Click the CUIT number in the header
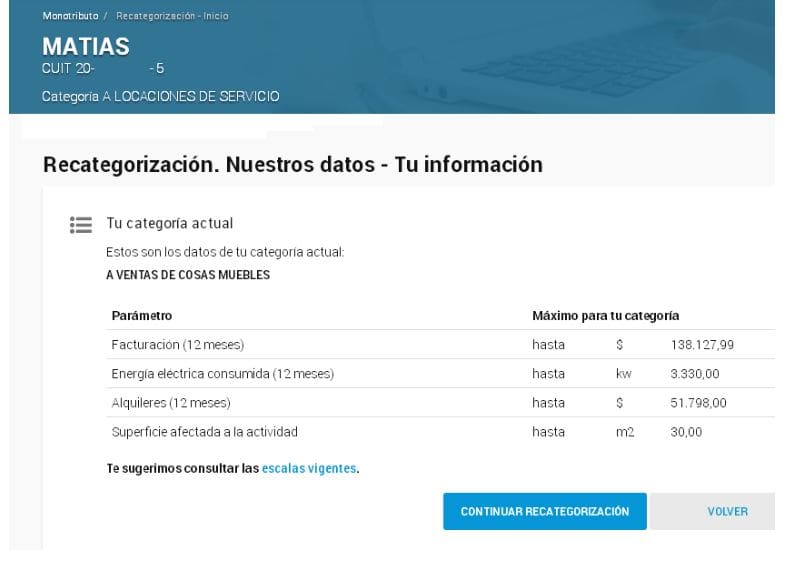The image size is (800, 571). click(x=102, y=69)
